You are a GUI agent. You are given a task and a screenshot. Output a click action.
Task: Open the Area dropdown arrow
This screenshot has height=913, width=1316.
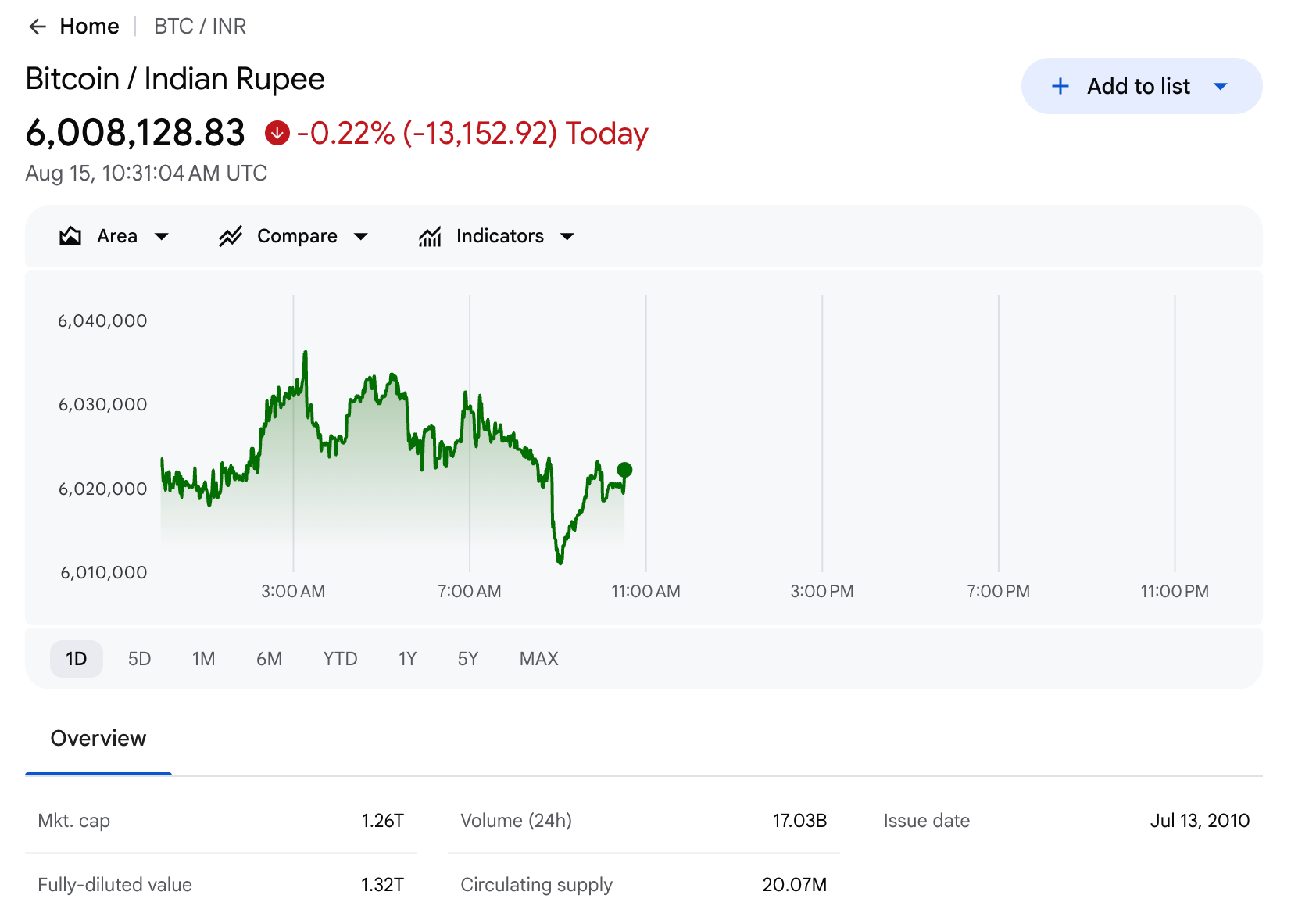pyautogui.click(x=162, y=237)
